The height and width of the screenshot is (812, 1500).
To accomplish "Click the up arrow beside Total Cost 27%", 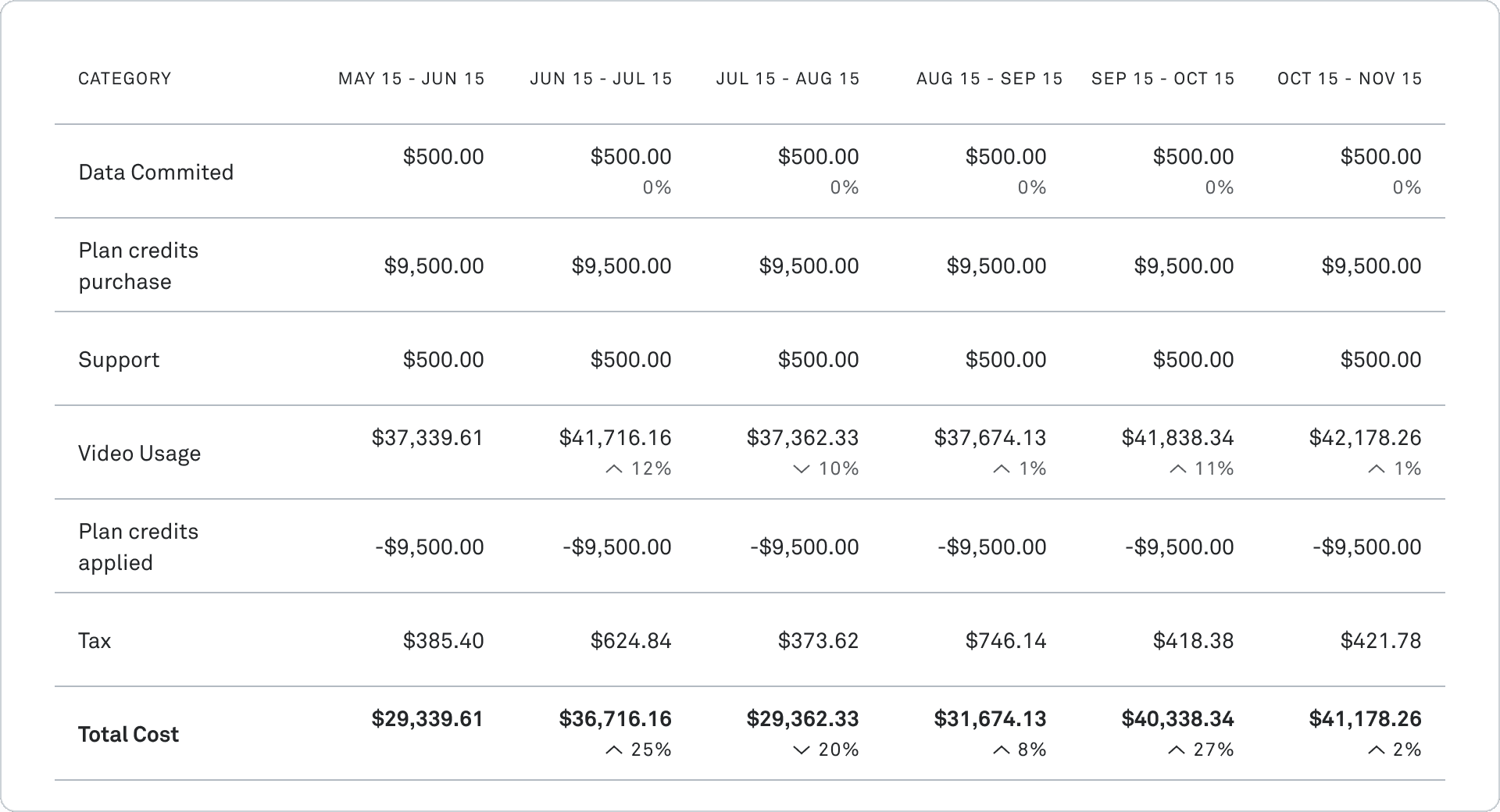I will click(1176, 750).
